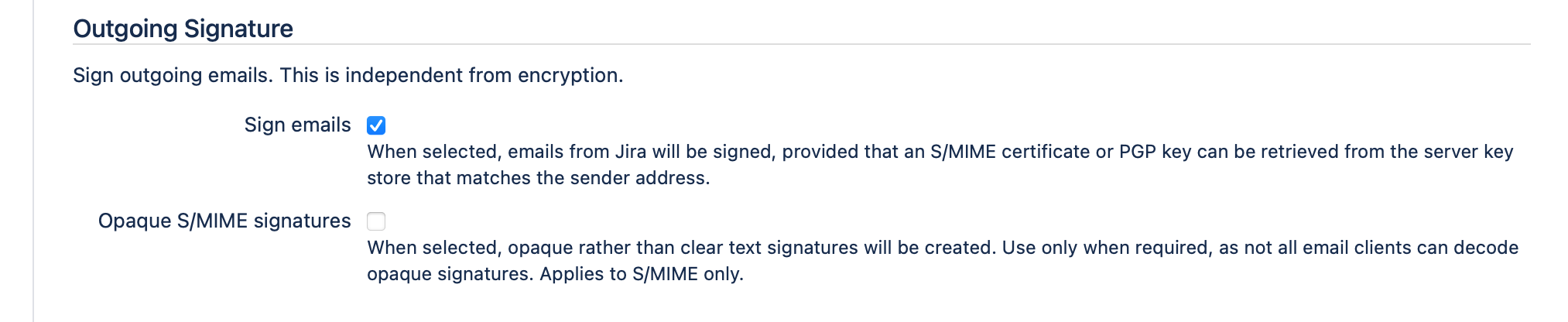Viewport: 1568px width, 322px height.
Task: Uncheck the Sign emails checkbox
Action: click(376, 125)
